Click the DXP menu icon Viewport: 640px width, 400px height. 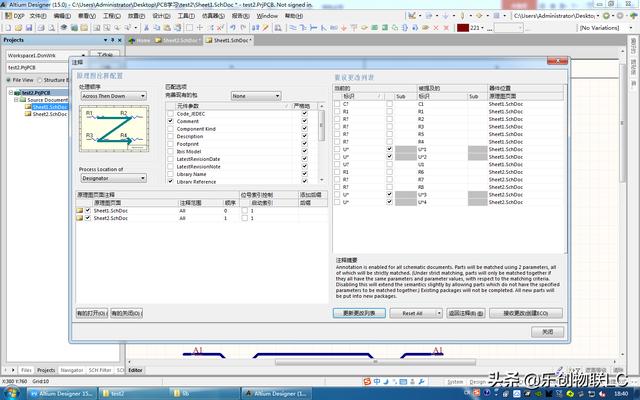click(8, 16)
